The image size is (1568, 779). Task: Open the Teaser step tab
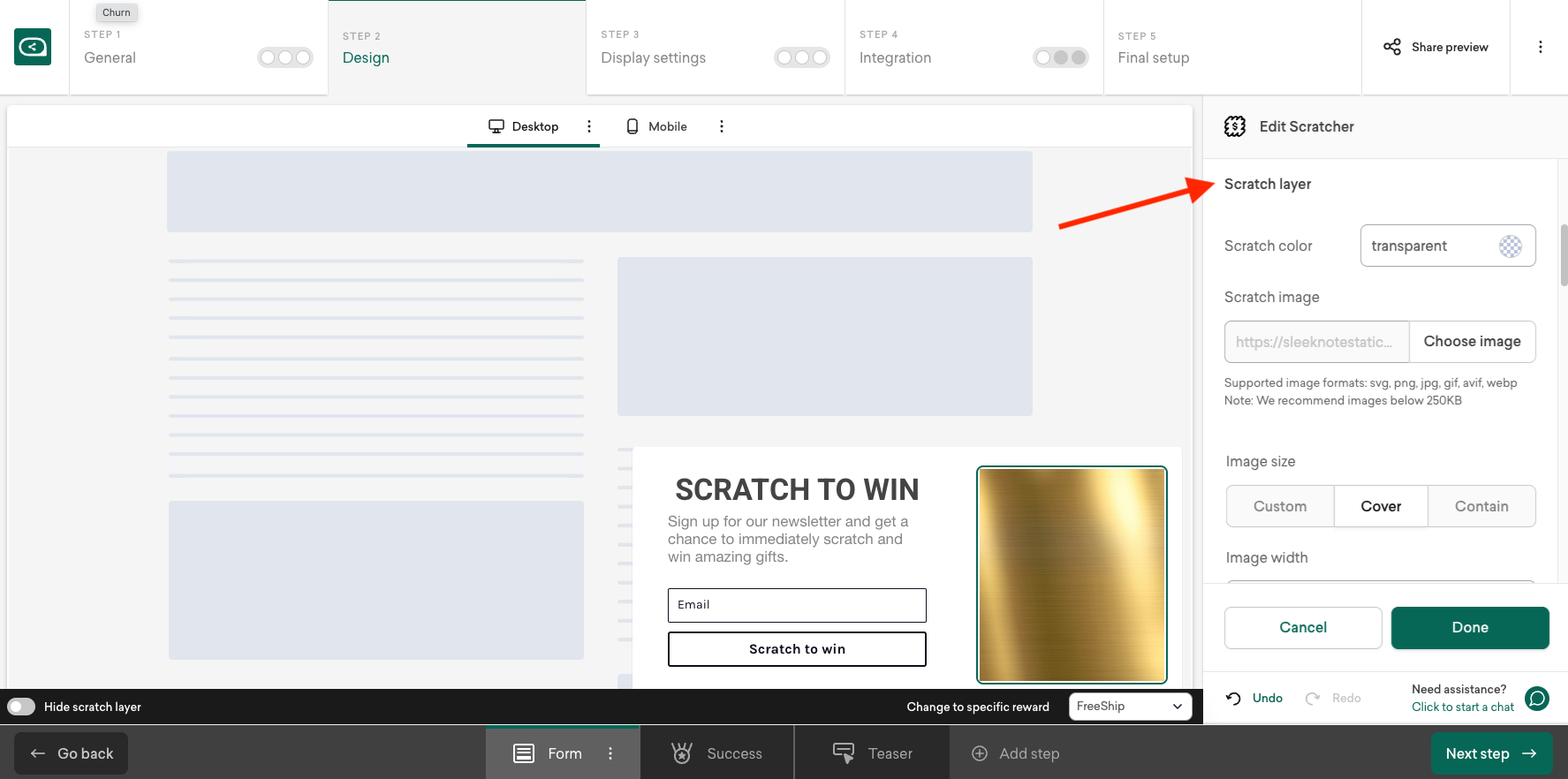[873, 753]
